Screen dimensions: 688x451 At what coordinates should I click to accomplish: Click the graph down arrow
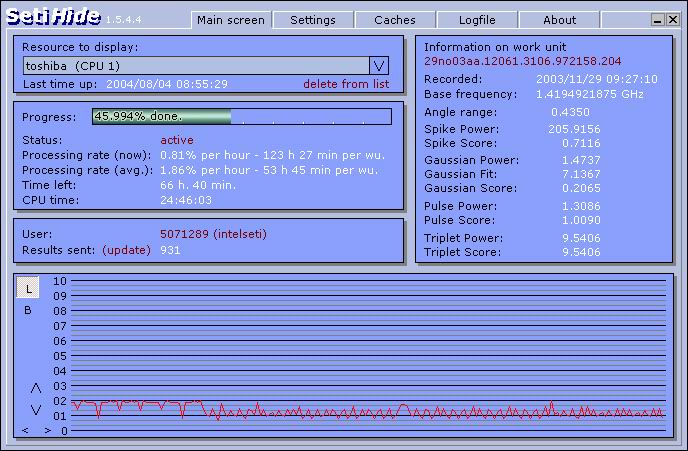click(x=36, y=410)
